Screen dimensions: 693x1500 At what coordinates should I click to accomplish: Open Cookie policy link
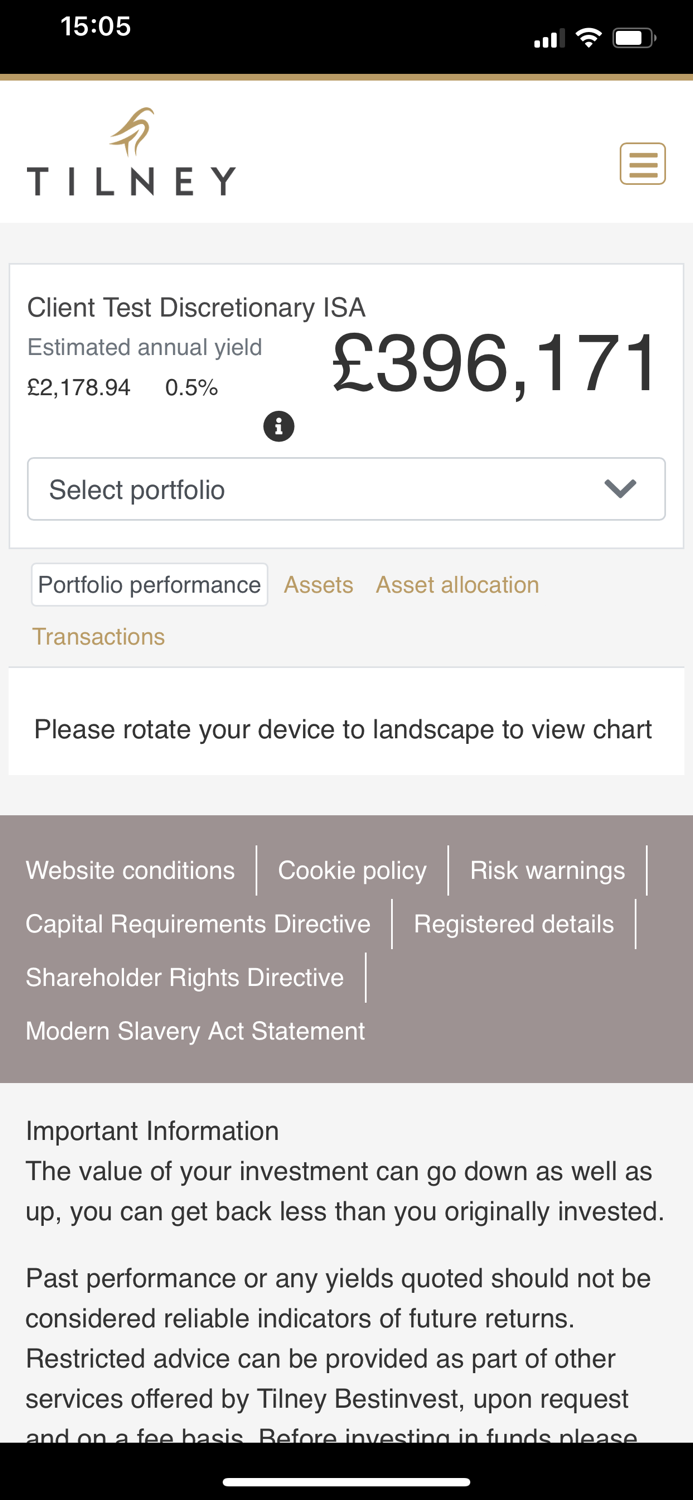click(x=352, y=870)
